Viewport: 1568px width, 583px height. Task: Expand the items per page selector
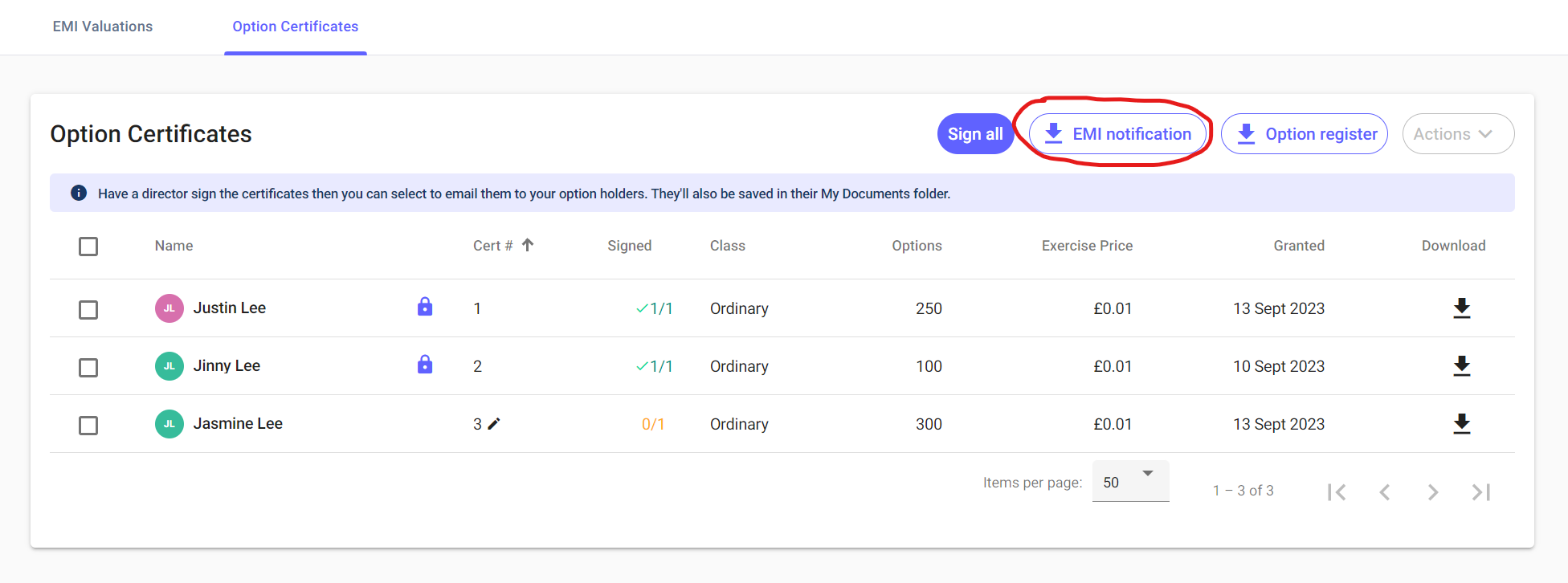pos(1130,482)
